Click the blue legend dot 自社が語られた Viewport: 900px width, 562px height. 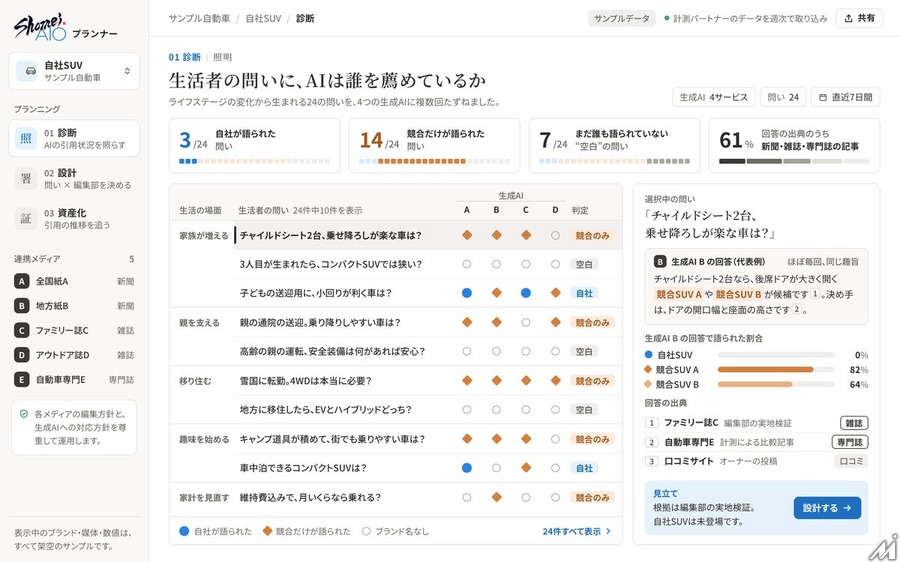[184, 532]
